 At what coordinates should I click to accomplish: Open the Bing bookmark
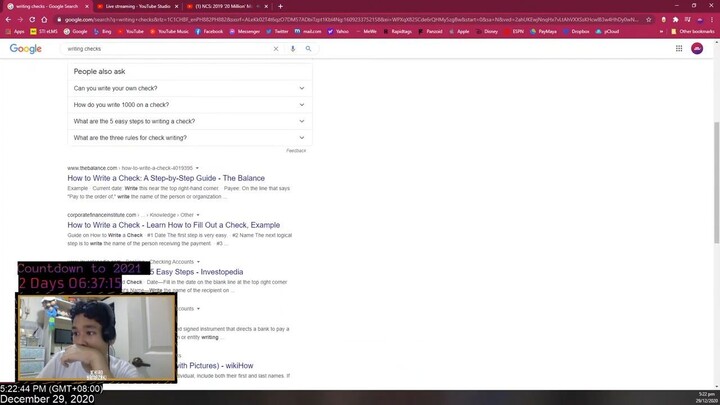[102, 32]
